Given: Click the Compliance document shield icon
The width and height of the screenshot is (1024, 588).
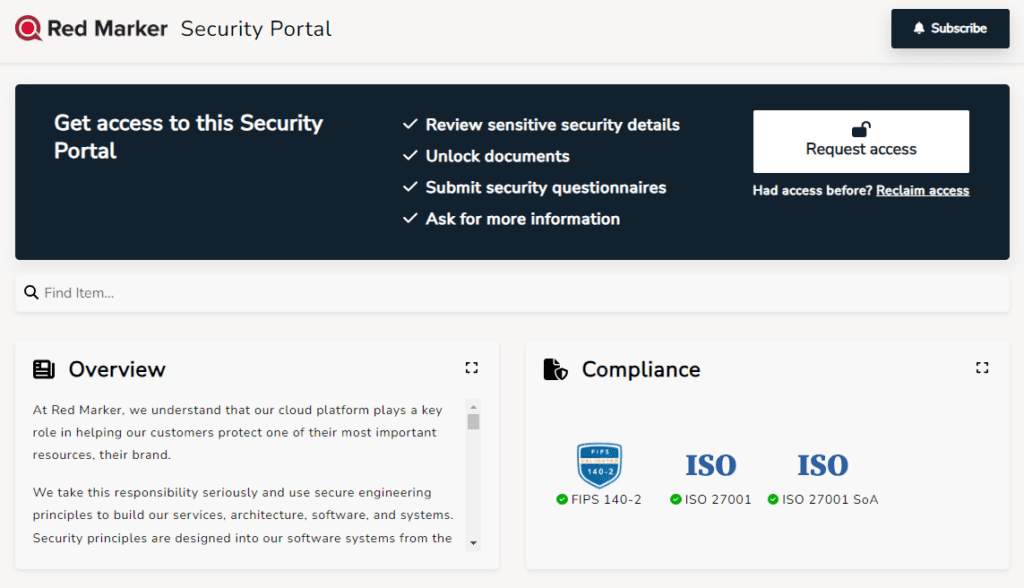Looking at the screenshot, I should pyautogui.click(x=555, y=370).
